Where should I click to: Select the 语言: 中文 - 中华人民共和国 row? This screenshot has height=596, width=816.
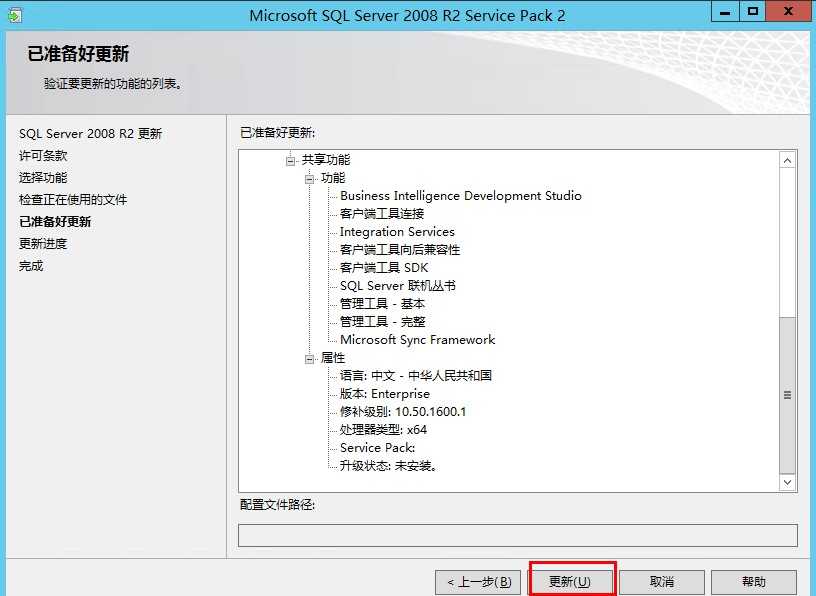coord(416,376)
